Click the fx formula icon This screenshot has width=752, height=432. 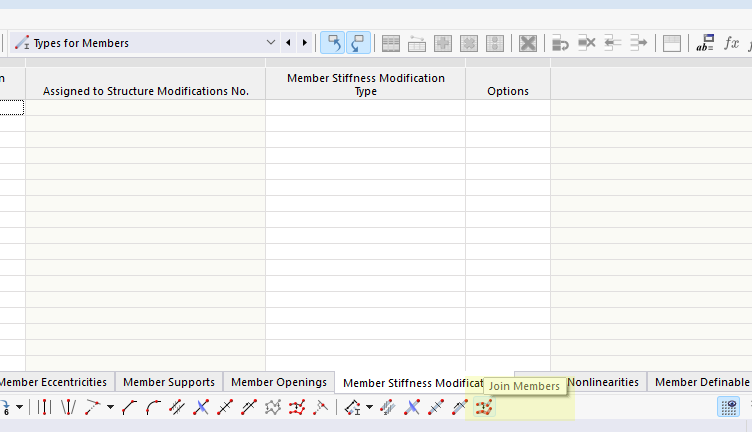pyautogui.click(x=731, y=43)
